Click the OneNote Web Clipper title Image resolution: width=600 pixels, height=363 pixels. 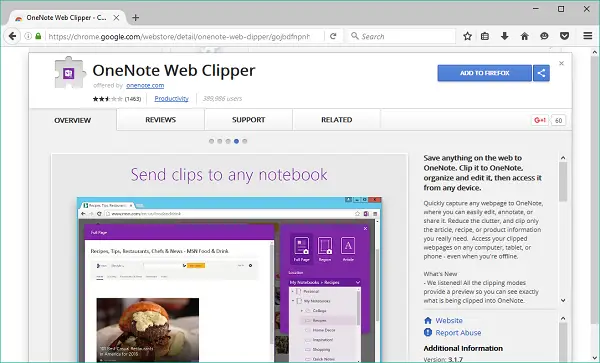point(174,70)
